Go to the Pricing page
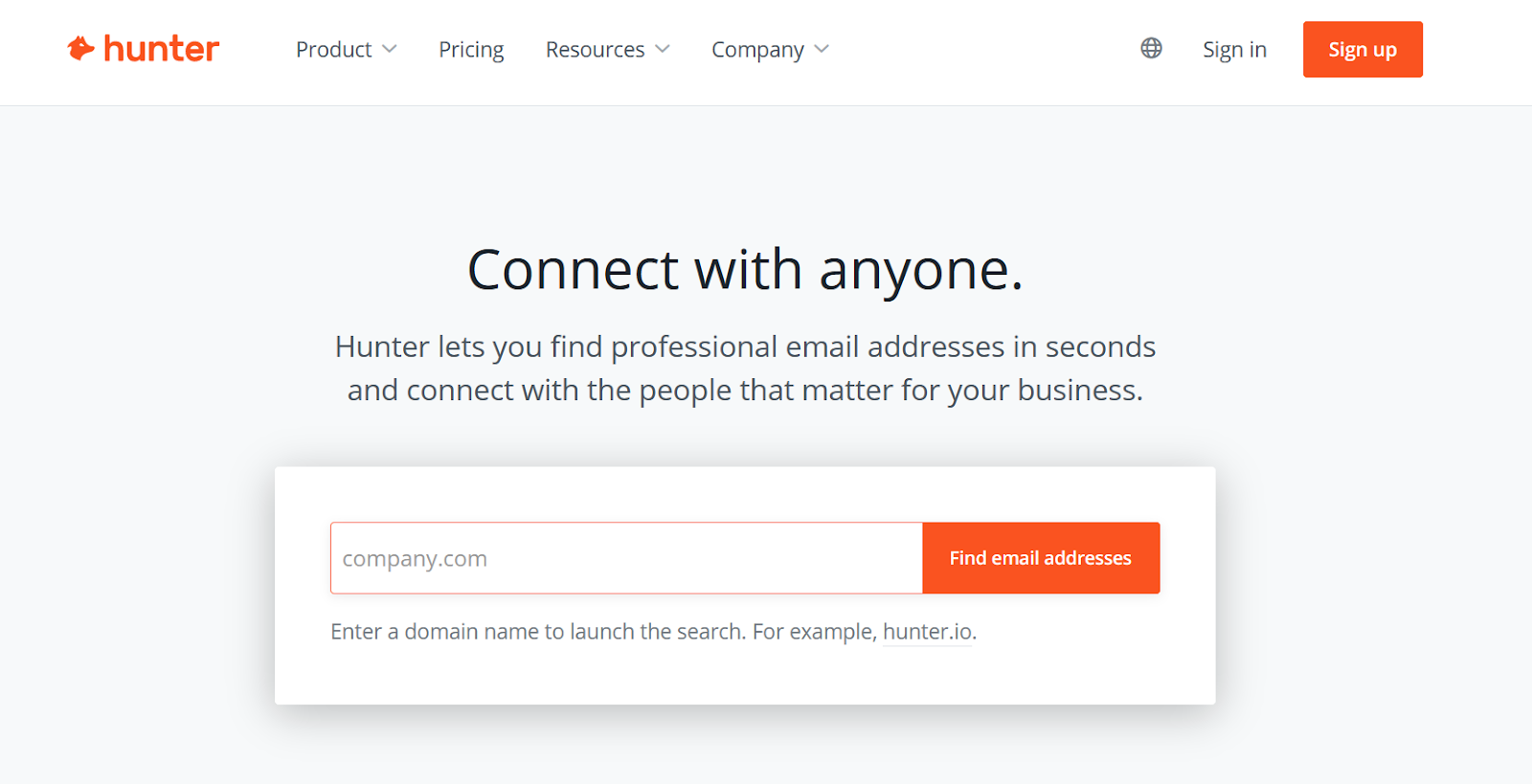The width and height of the screenshot is (1532, 784). point(471,49)
